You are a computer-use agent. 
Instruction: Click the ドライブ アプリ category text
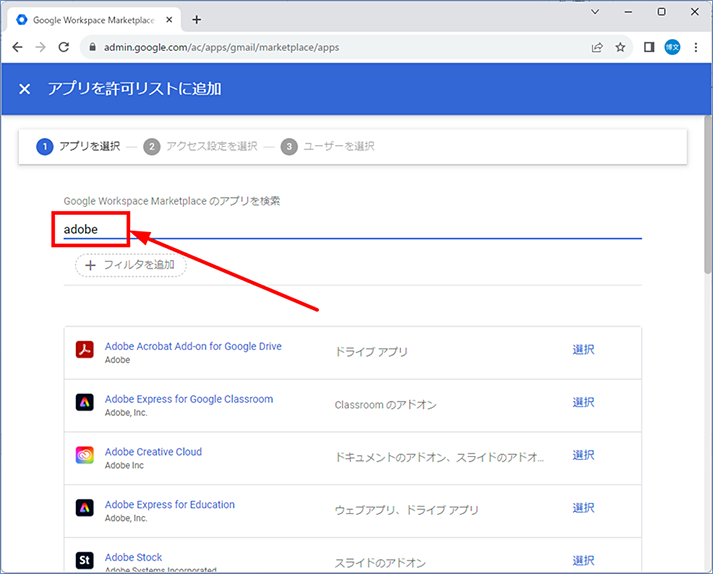tap(371, 351)
